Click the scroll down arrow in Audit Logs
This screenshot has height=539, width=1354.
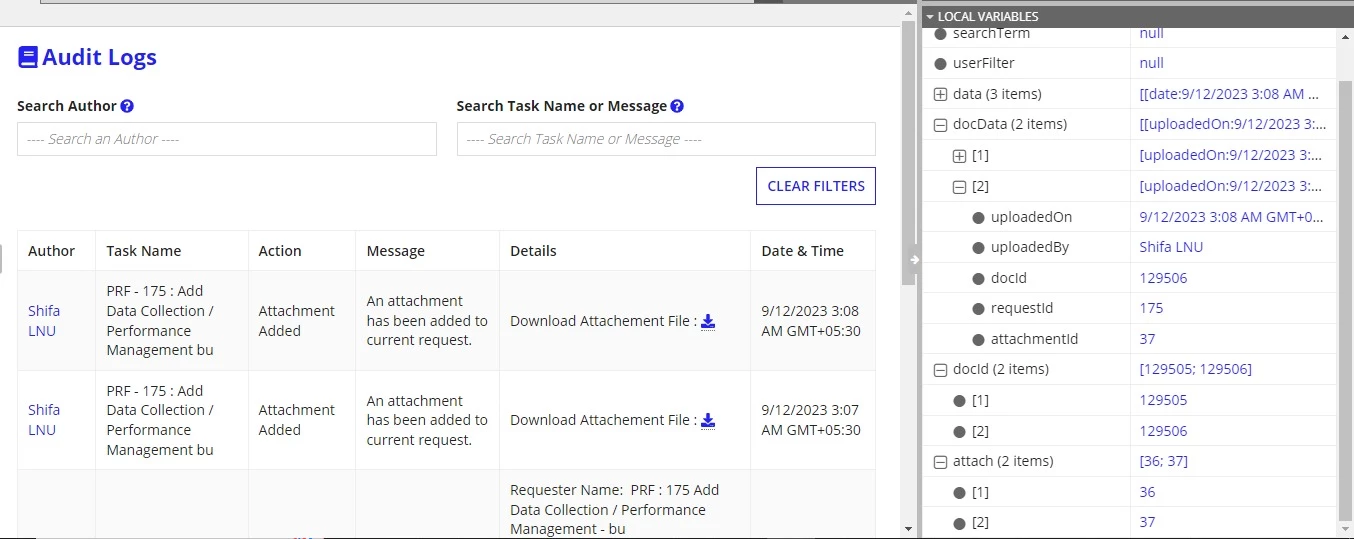point(908,529)
